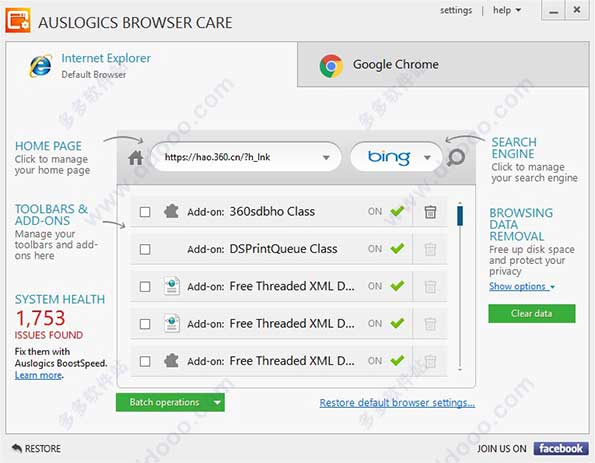Click the 1,753 issues found count
The width and height of the screenshot is (595, 463).
point(40,318)
